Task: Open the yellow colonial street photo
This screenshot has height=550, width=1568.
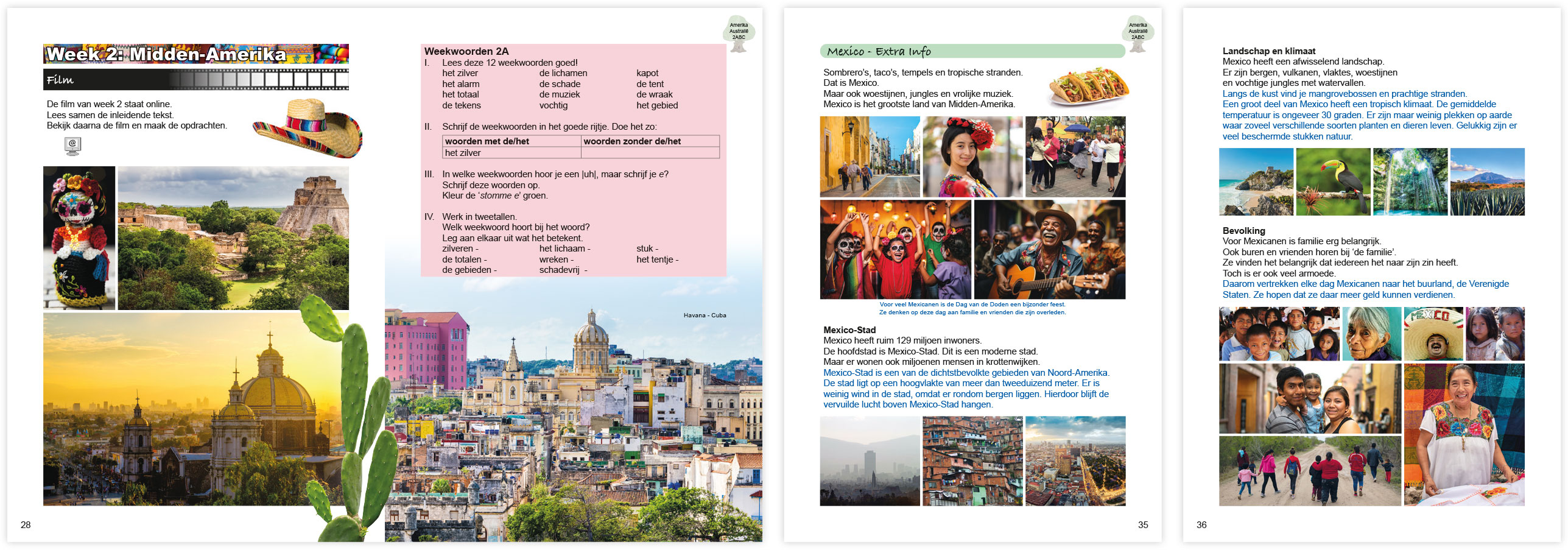Action: click(870, 157)
